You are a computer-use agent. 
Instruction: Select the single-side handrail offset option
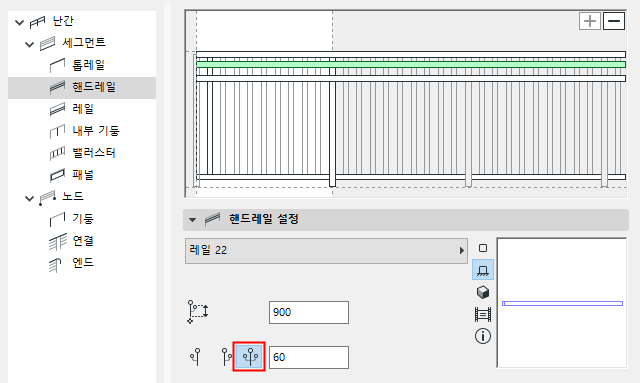tap(196, 356)
